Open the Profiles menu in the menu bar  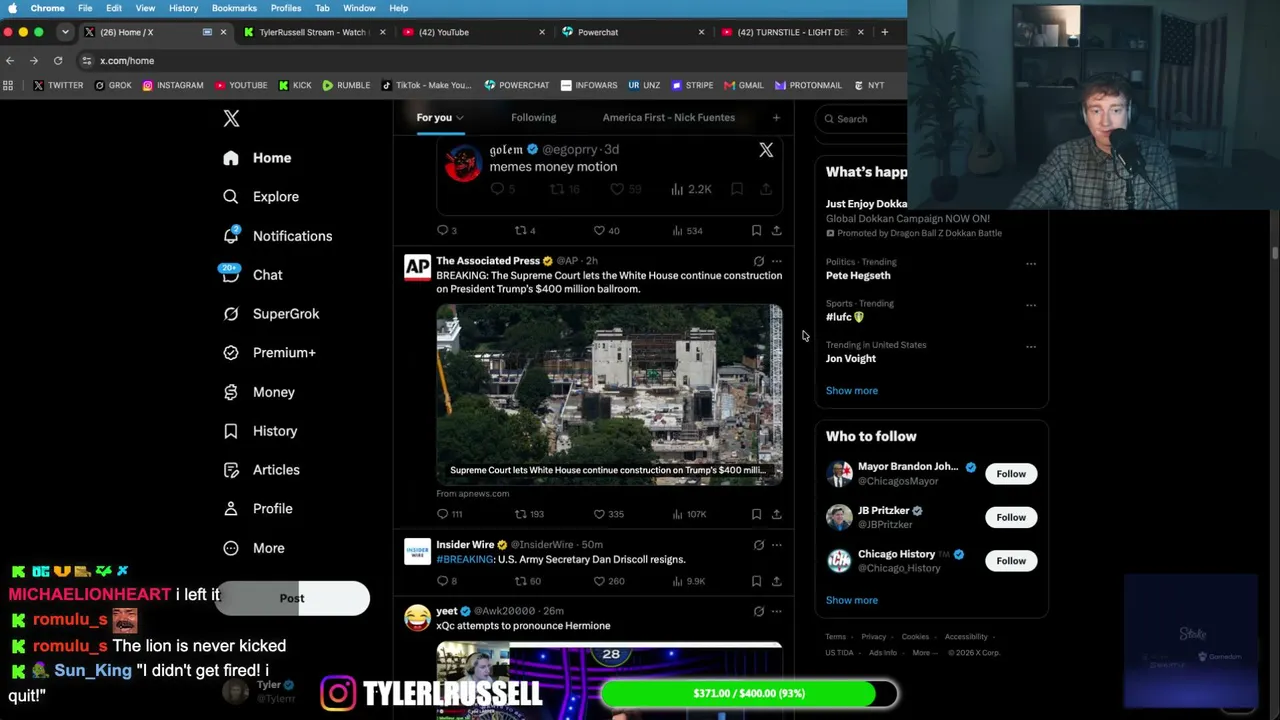(x=285, y=8)
